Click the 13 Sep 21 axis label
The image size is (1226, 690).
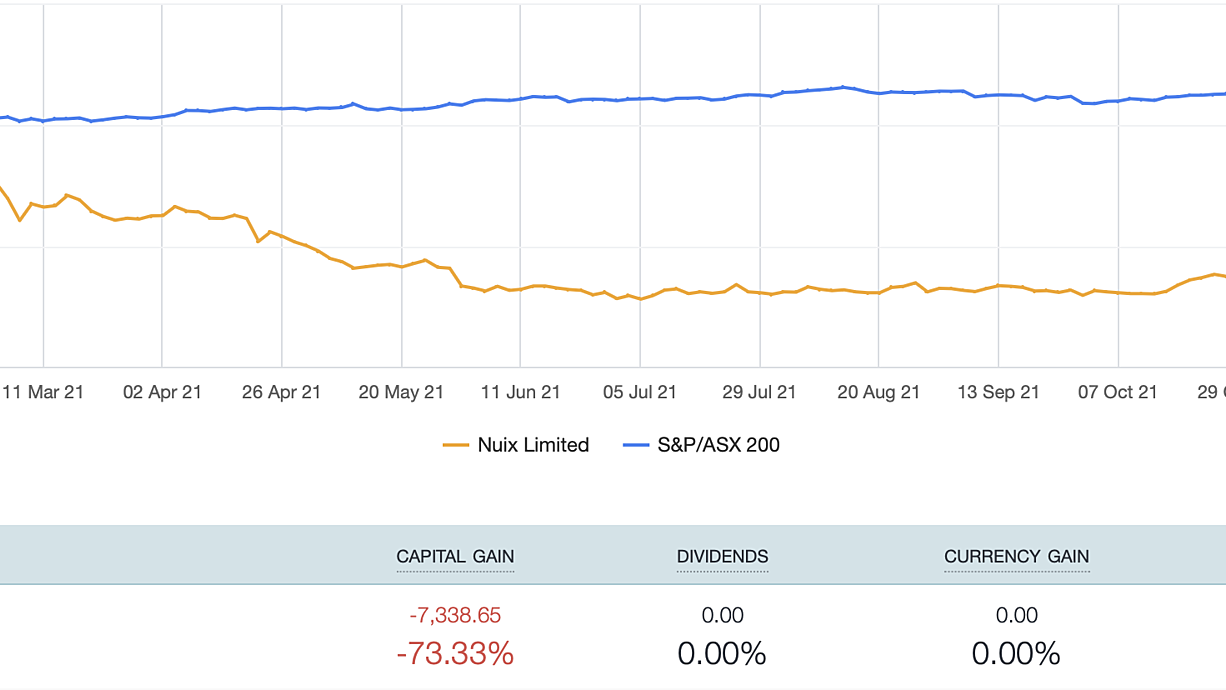click(x=998, y=392)
